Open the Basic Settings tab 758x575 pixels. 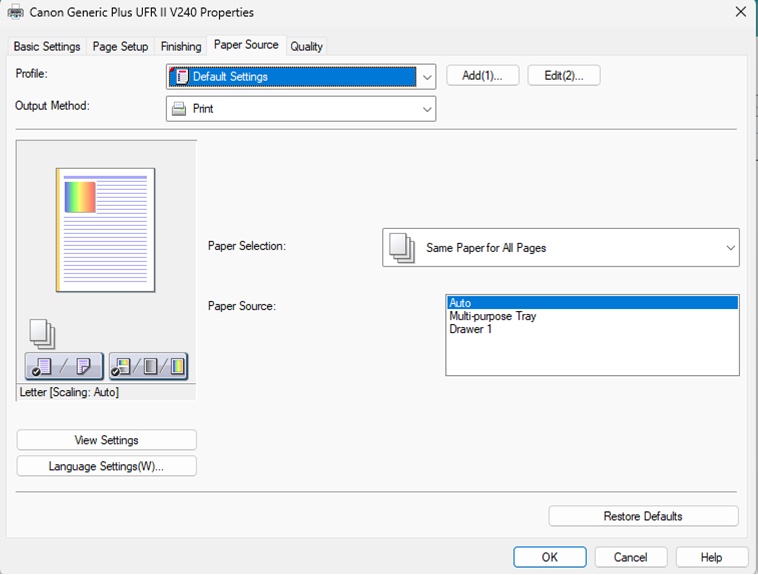click(47, 46)
